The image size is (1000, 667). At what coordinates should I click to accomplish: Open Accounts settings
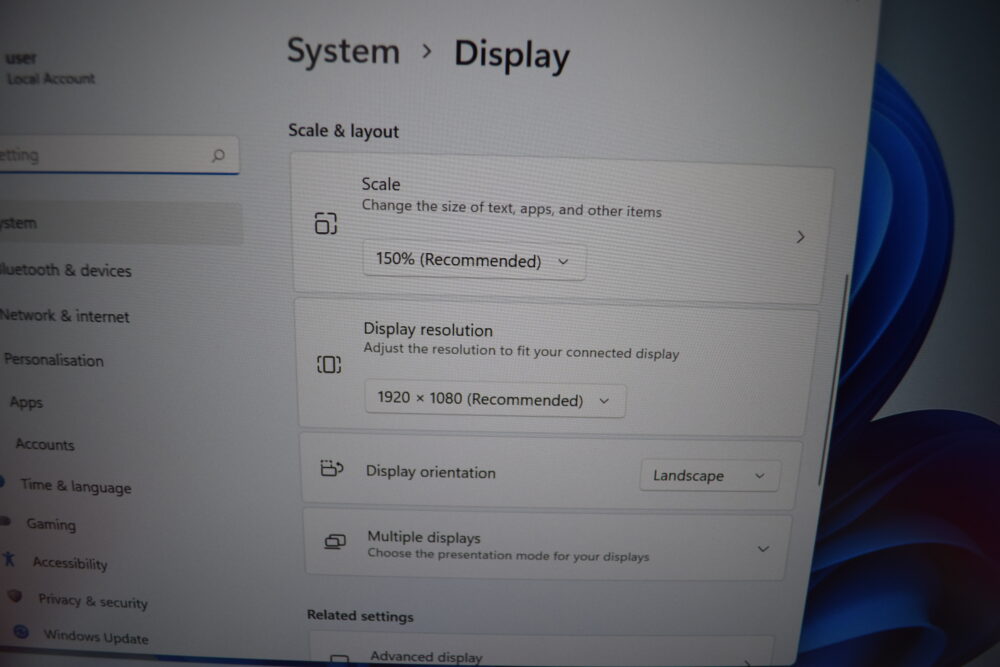tap(45, 444)
